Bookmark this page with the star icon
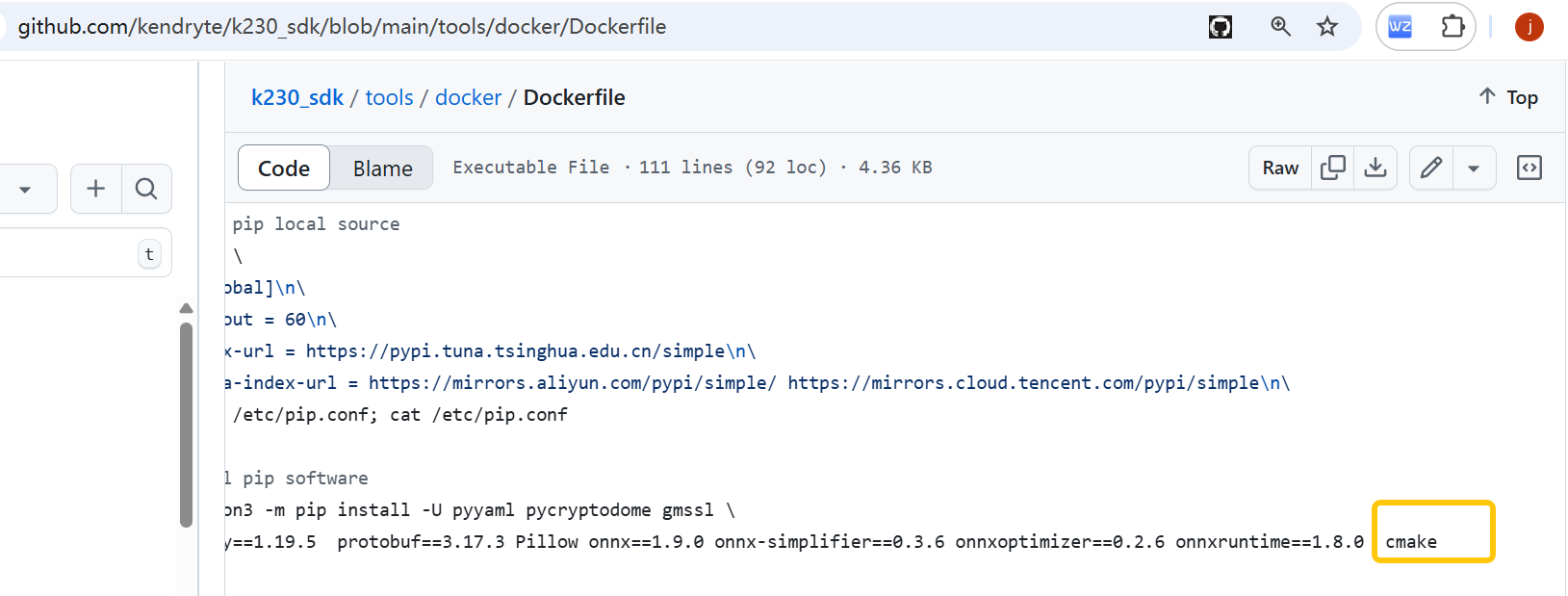The image size is (1568, 596). (x=1327, y=27)
